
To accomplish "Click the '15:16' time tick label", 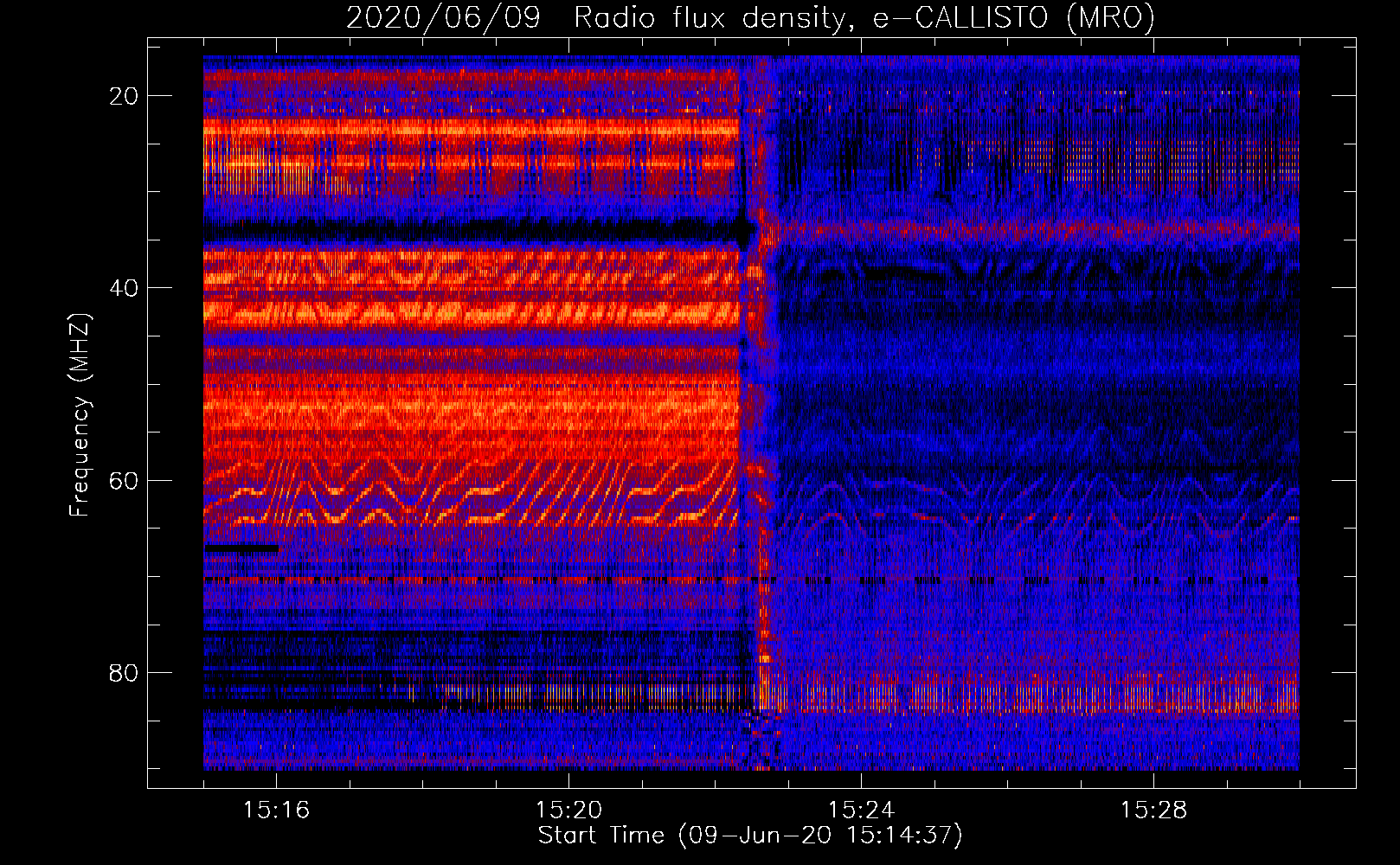I will tap(276, 810).
